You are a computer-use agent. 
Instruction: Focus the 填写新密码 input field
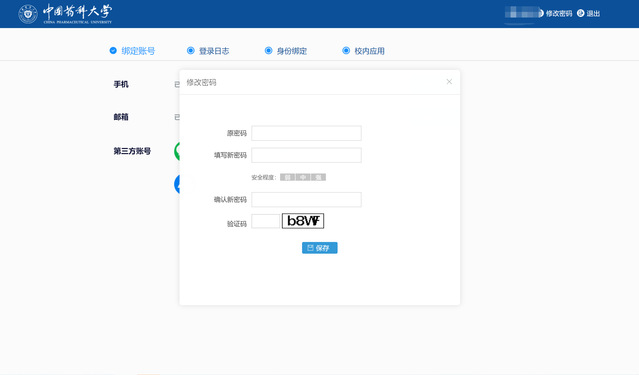coord(306,155)
